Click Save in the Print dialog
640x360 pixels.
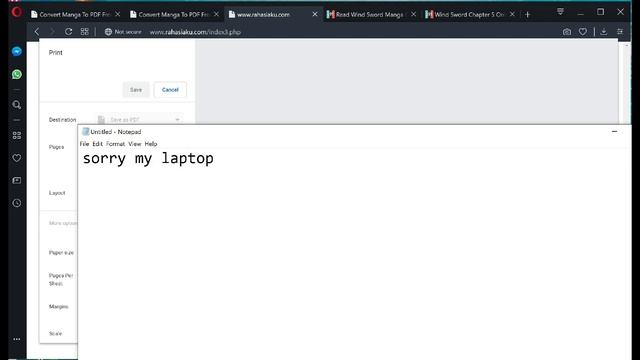point(136,90)
